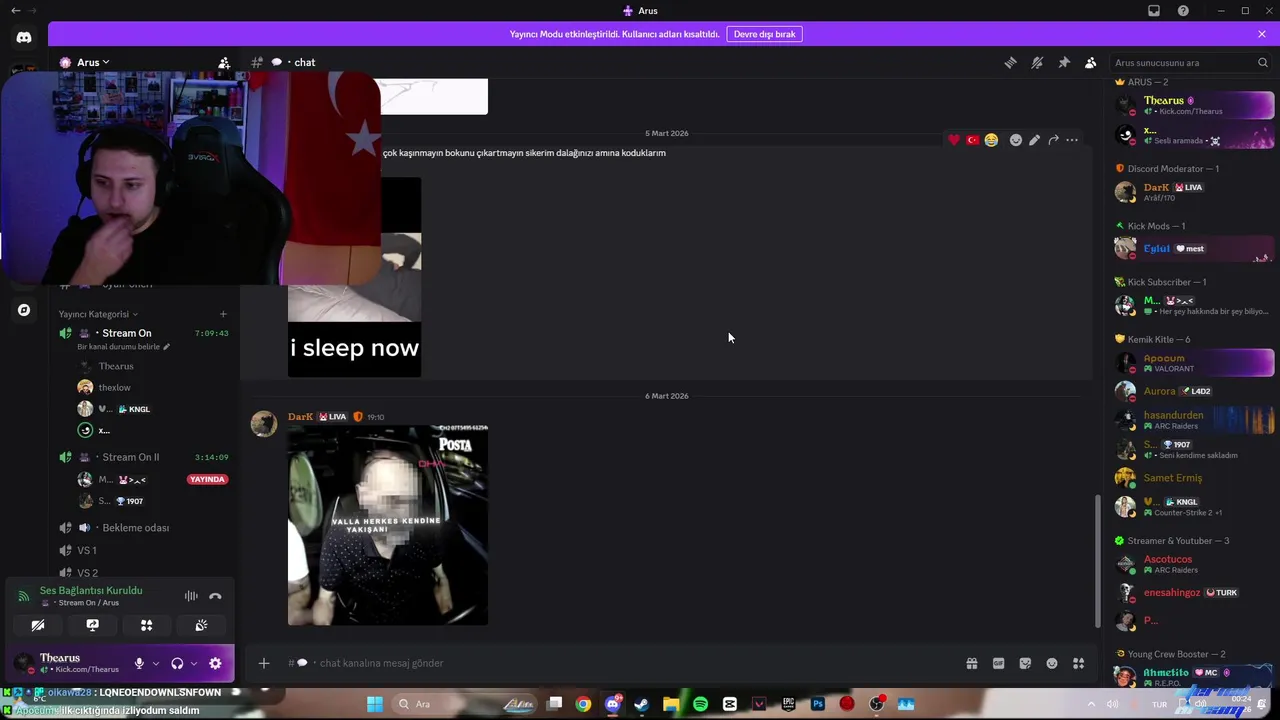This screenshot has height=720, width=1280.
Task: Click DarK's username on the message
Action: coord(300,417)
